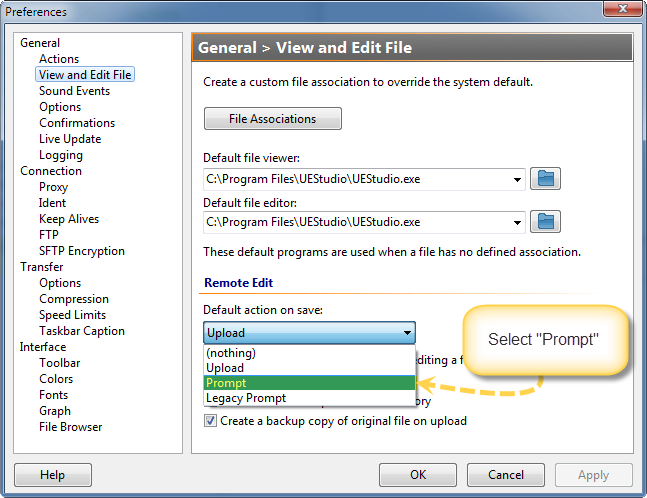Open the File Browser settings page
The height and width of the screenshot is (498, 647).
(x=71, y=427)
